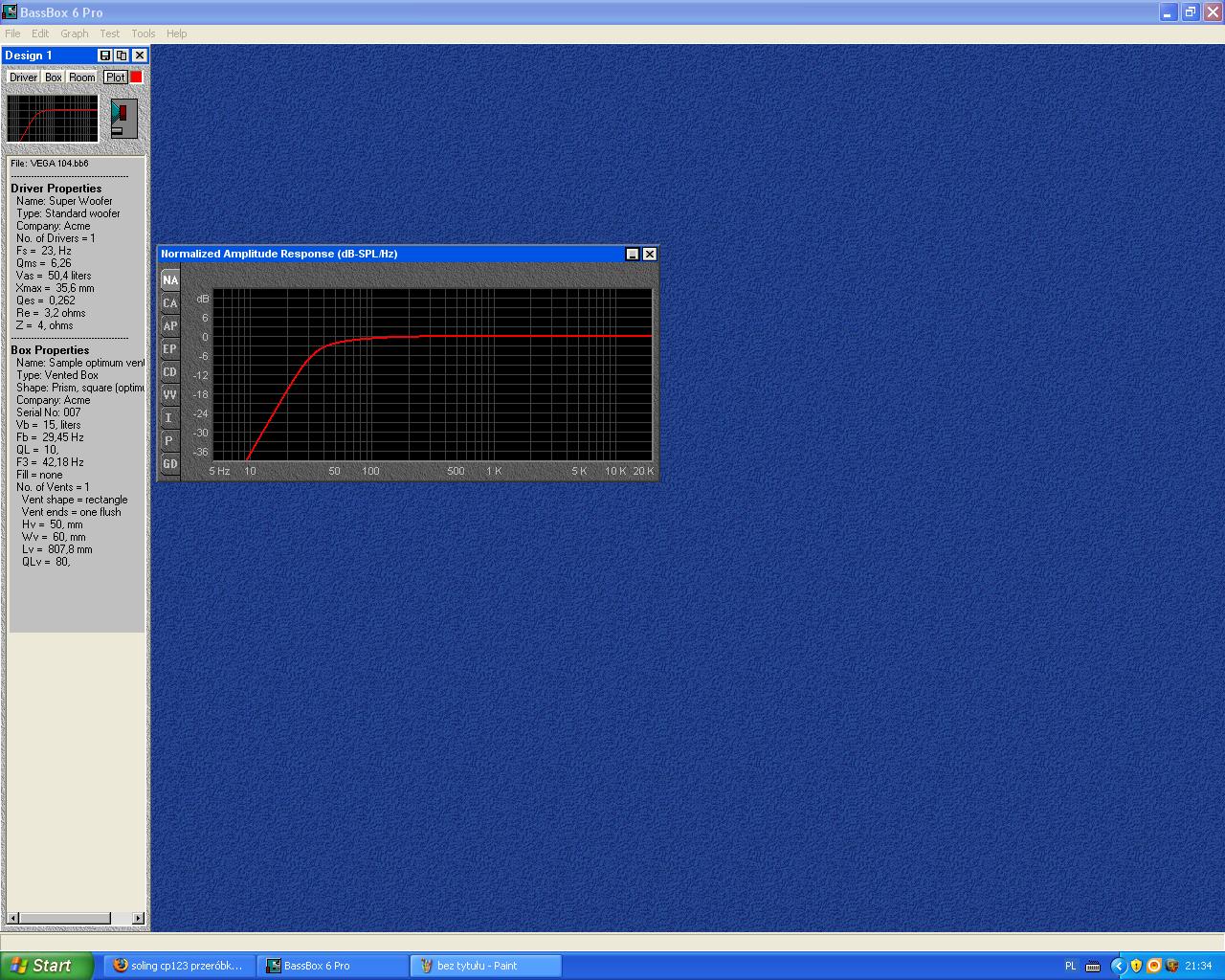
Task: Switch to the AP graph tab
Action: (x=169, y=326)
